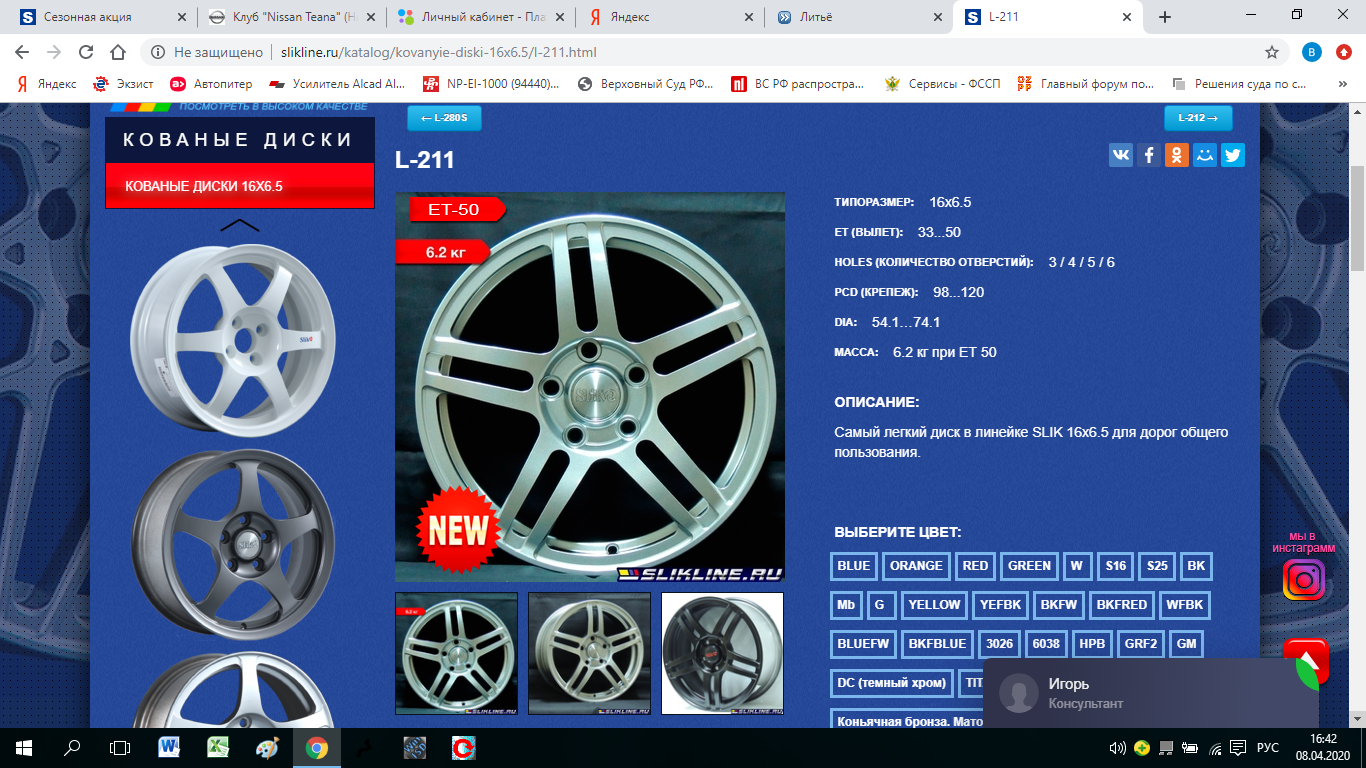This screenshot has height=768, width=1366.
Task: Reload the current page
Action: tap(86, 52)
